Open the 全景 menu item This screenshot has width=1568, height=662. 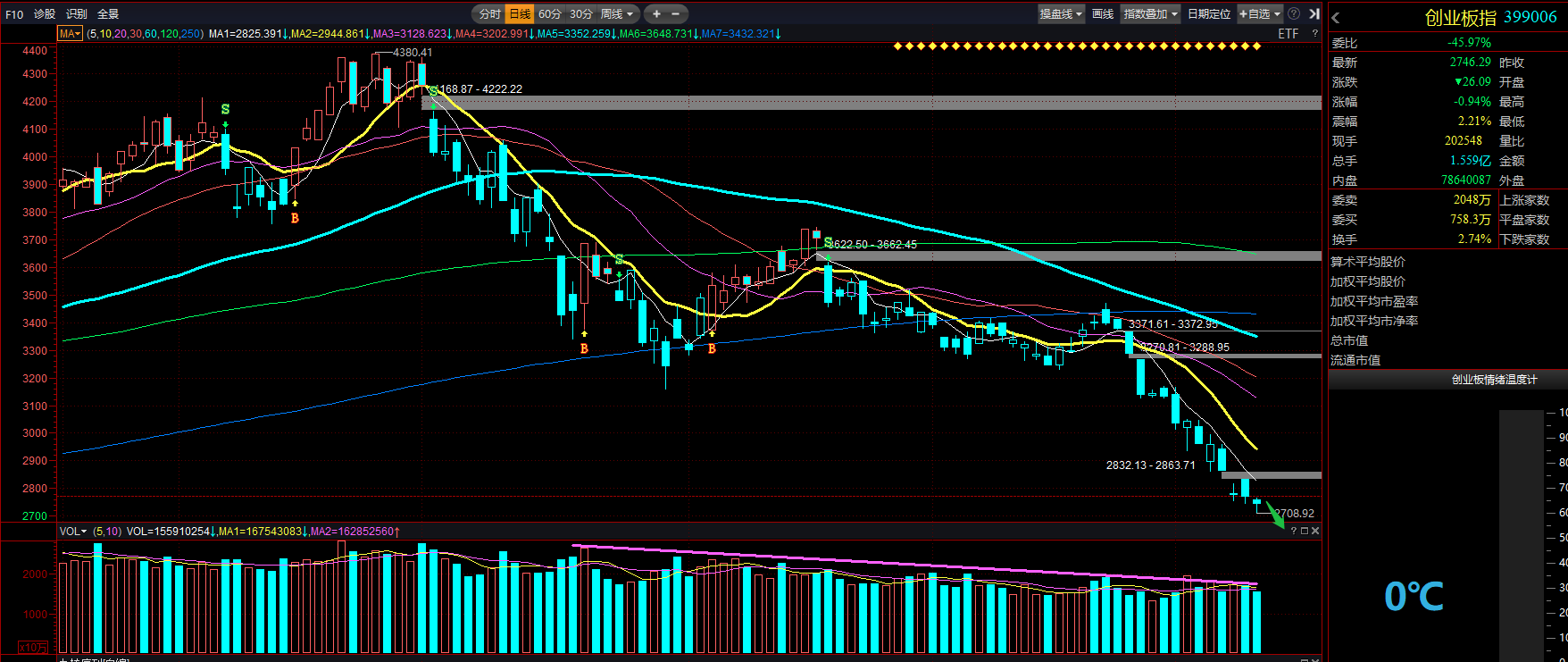pos(108,14)
